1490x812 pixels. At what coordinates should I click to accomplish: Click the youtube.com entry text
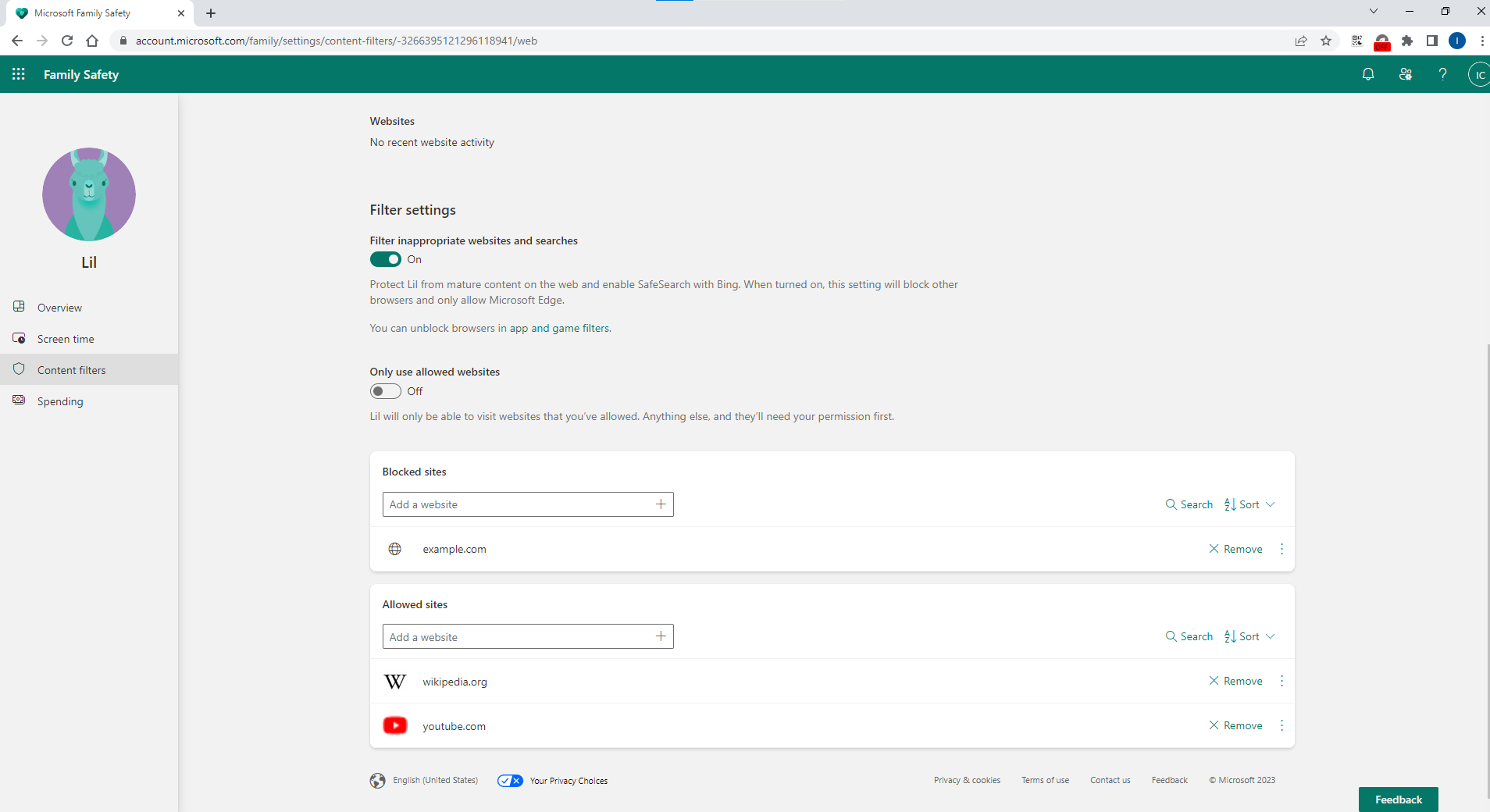454,726
